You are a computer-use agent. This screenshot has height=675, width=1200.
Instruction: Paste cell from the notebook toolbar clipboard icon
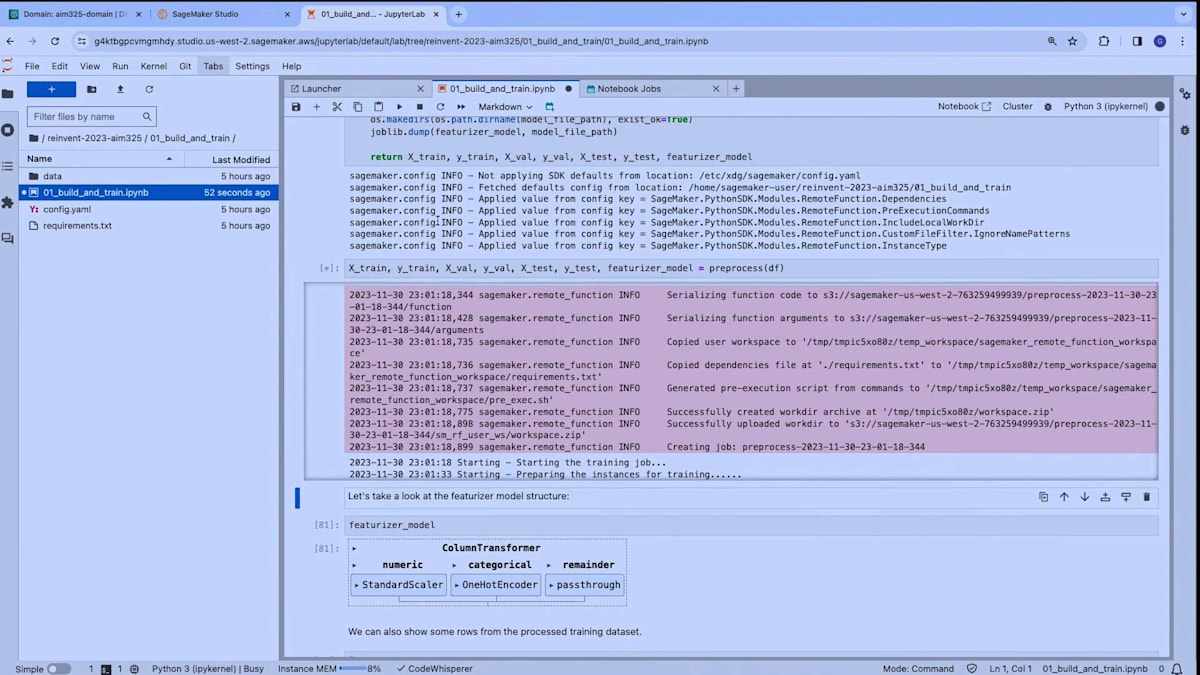click(378, 107)
